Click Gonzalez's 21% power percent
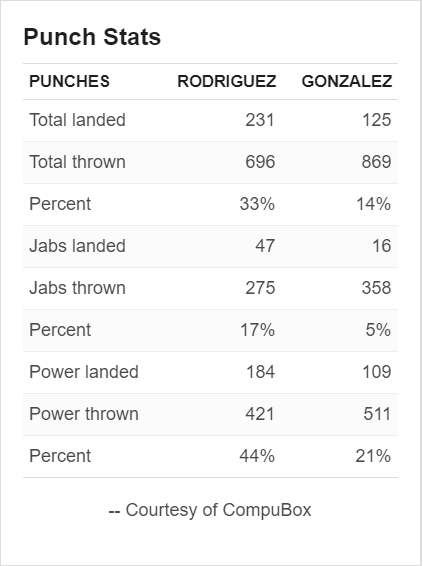Viewport: 423px width, 566px height. [x=373, y=456]
